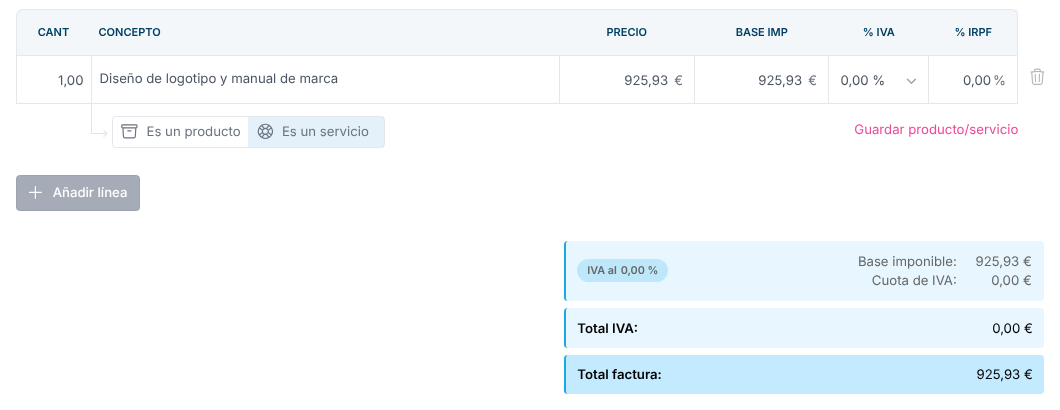1060x410 pixels.
Task: Click the "Cuota de IVA:" label
Action: [x=915, y=280]
